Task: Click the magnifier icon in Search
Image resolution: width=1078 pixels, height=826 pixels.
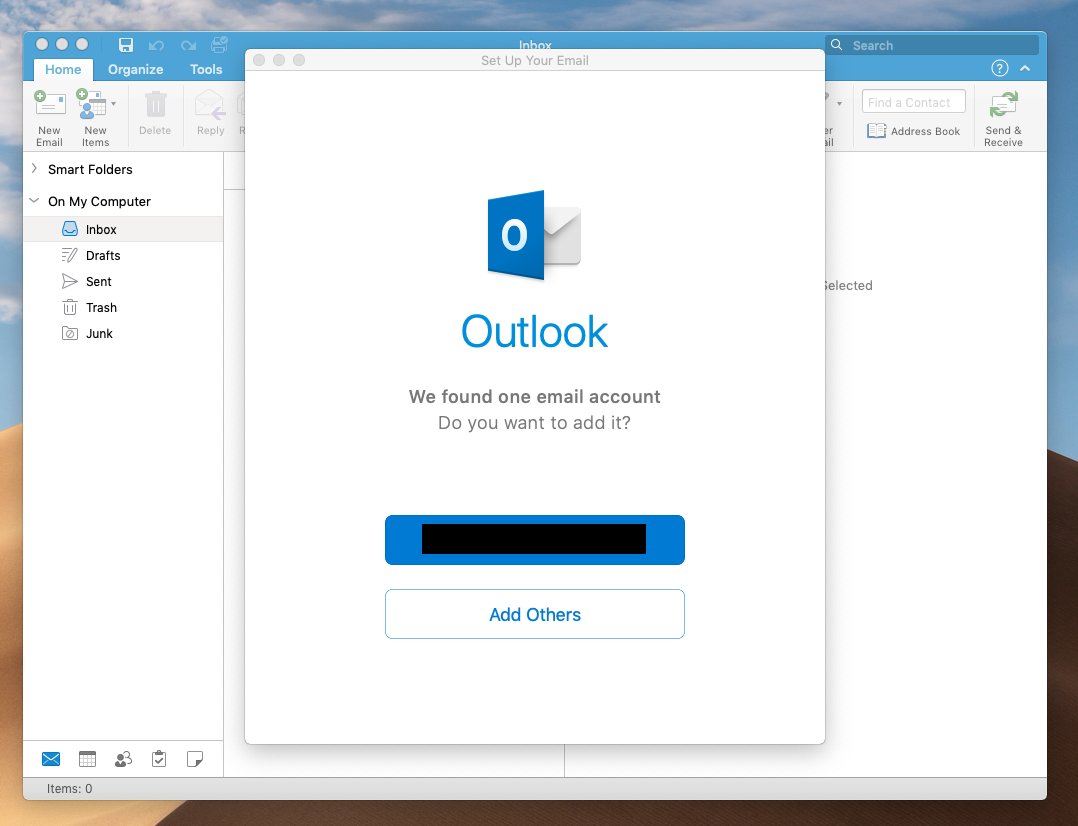Action: (837, 45)
